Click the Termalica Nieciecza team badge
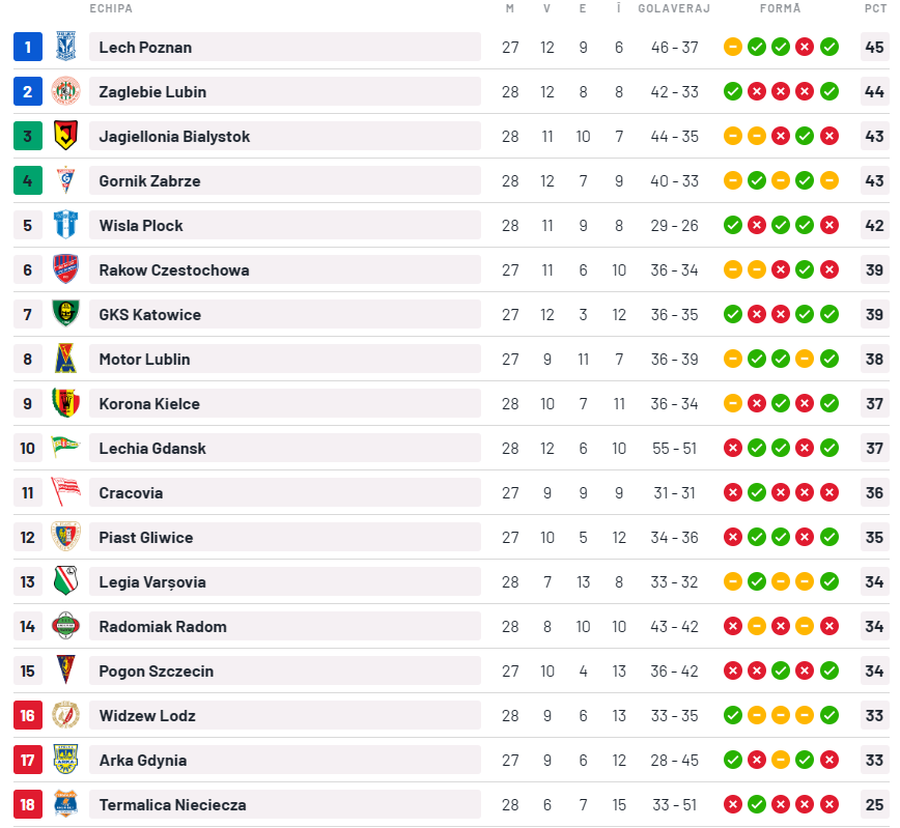 click(x=65, y=804)
